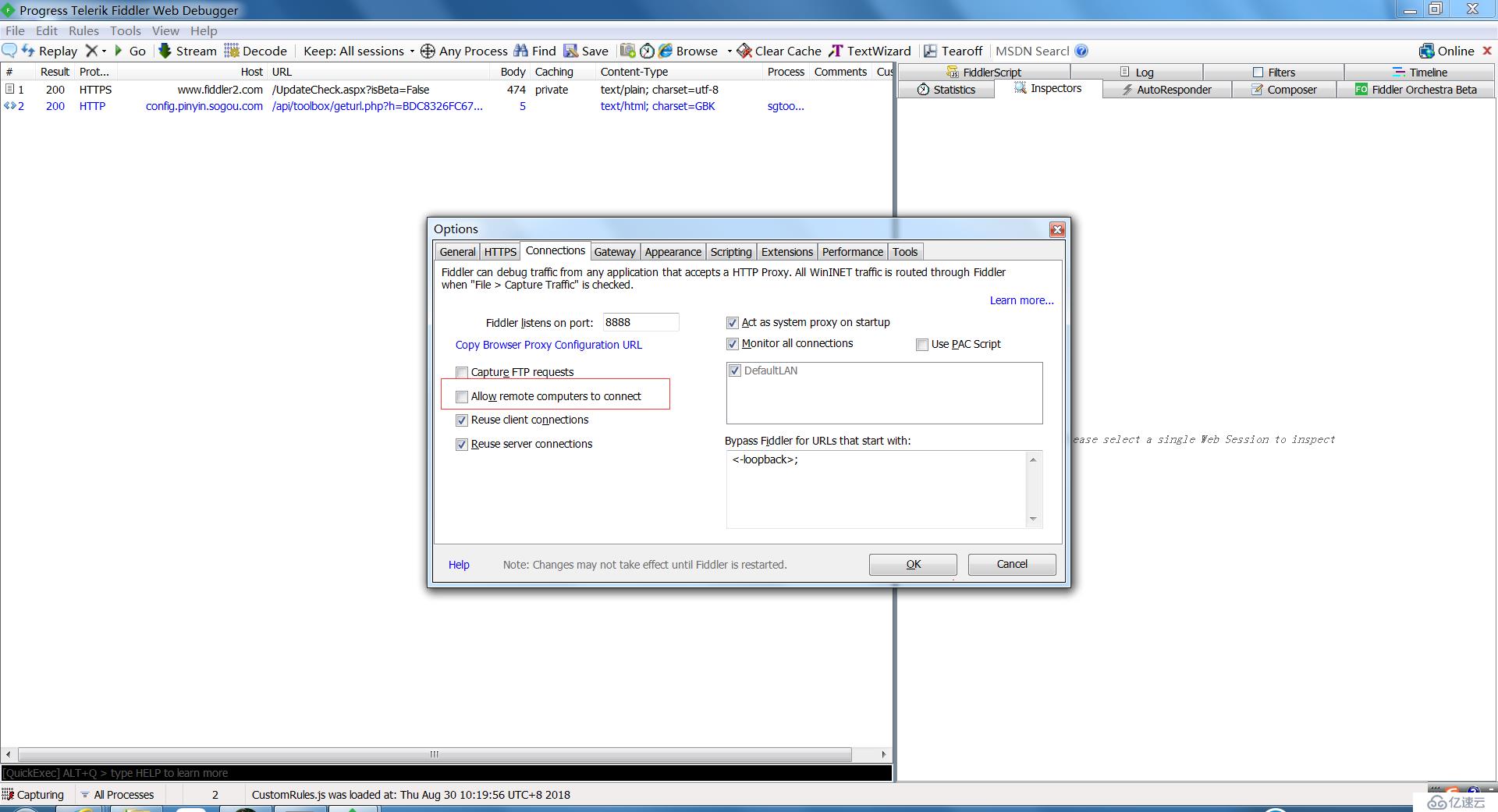Expand the Remove sessions dropdown arrow

pos(104,51)
